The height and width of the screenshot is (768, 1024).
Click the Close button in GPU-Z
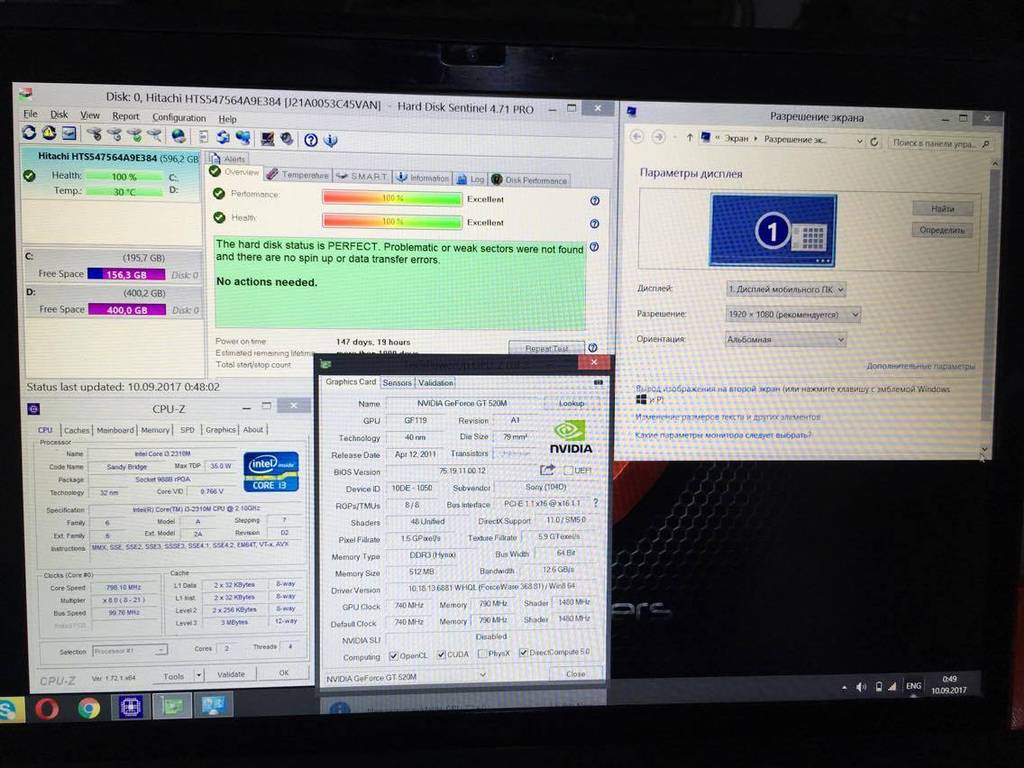pyautogui.click(x=575, y=673)
